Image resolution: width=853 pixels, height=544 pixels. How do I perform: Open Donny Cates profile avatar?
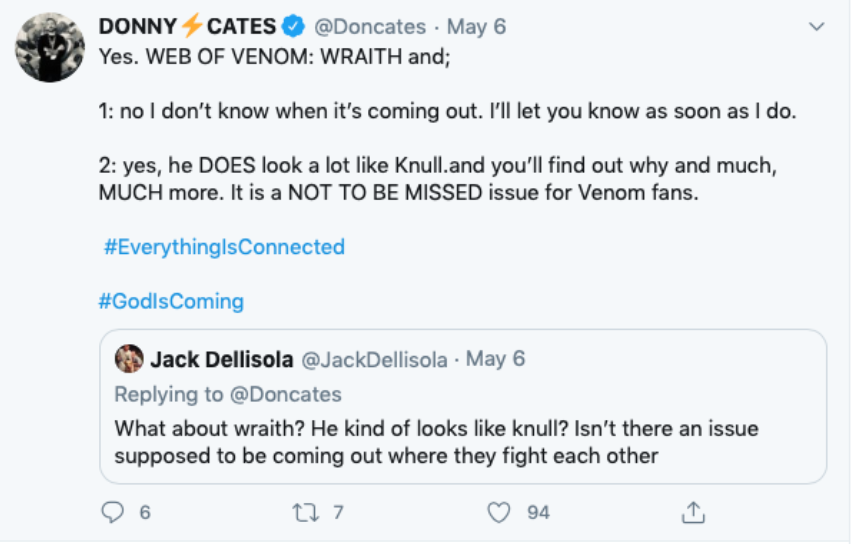[x=49, y=47]
